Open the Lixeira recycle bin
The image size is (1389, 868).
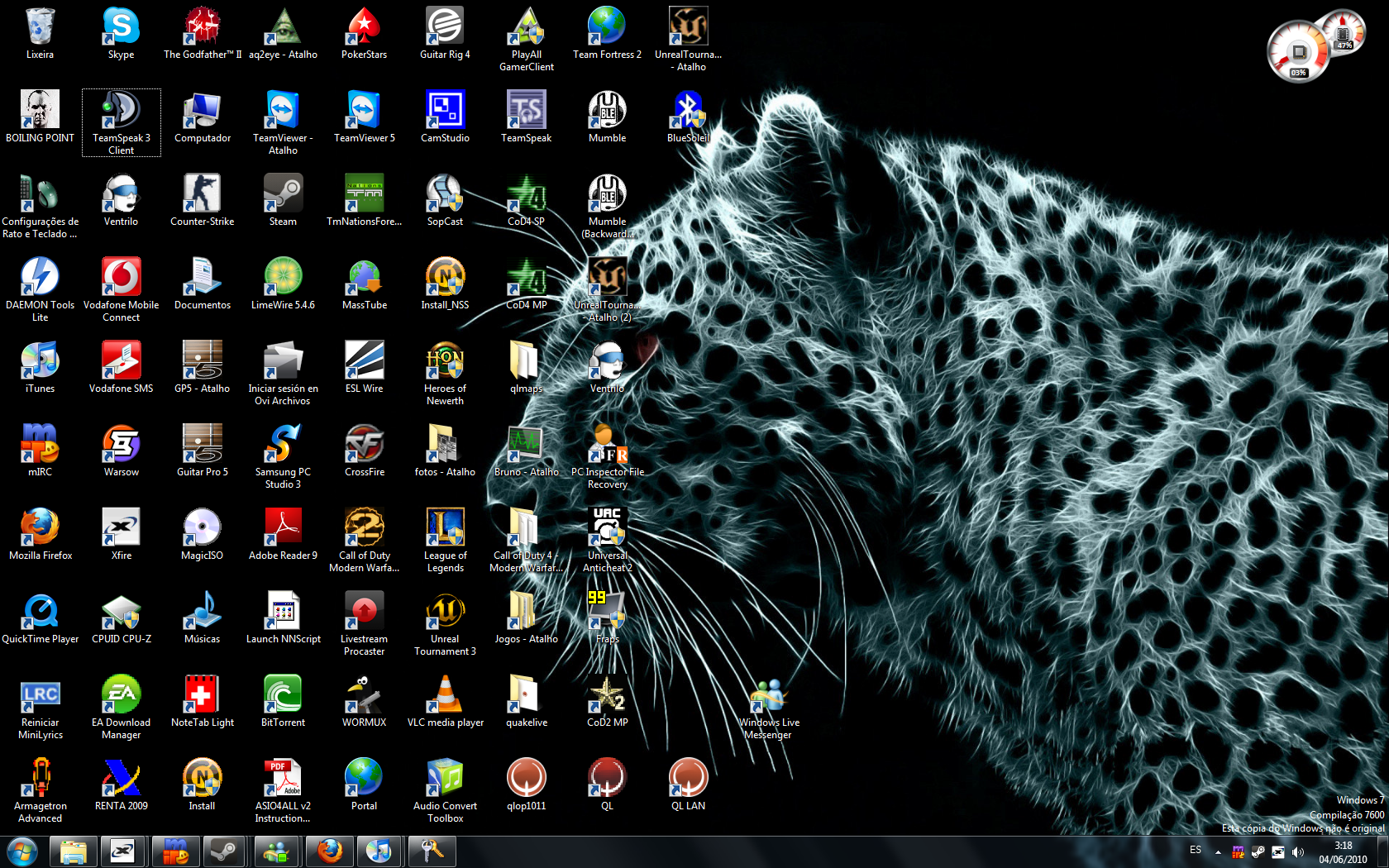coord(40,28)
